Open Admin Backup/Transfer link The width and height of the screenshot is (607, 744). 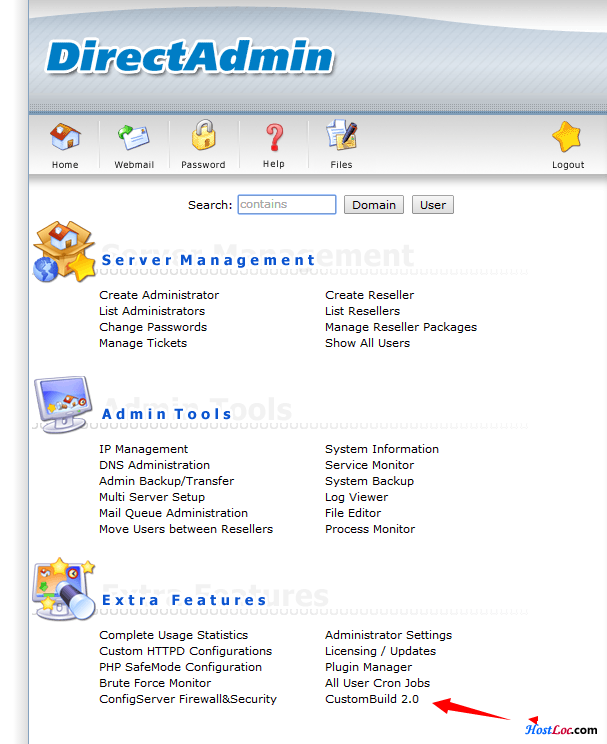coord(167,481)
